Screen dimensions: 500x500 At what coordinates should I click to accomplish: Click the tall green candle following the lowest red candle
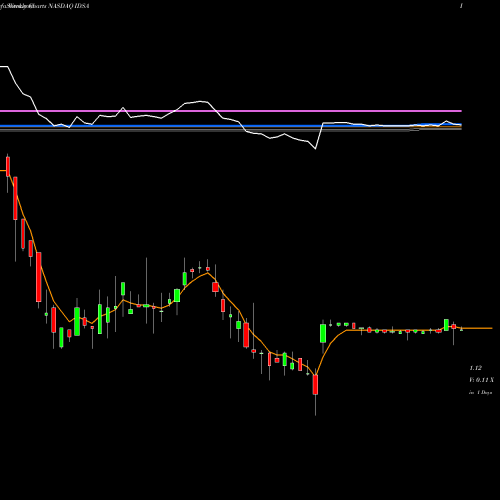pos(323,333)
